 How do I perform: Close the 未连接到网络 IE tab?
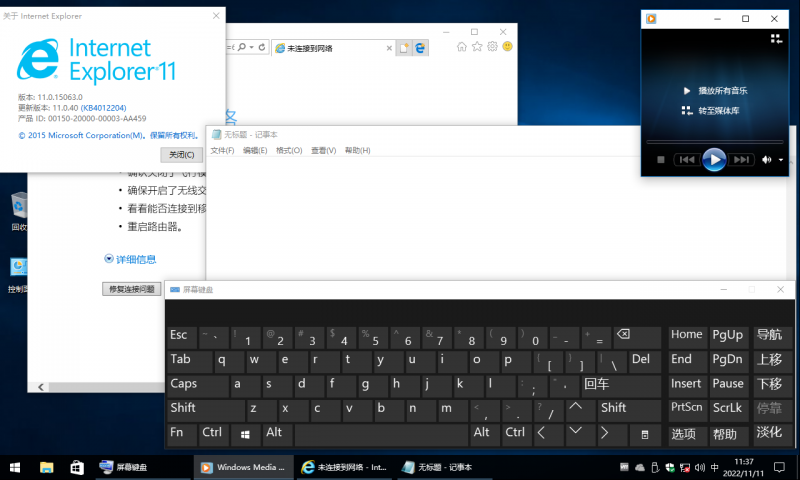pyautogui.click(x=389, y=48)
